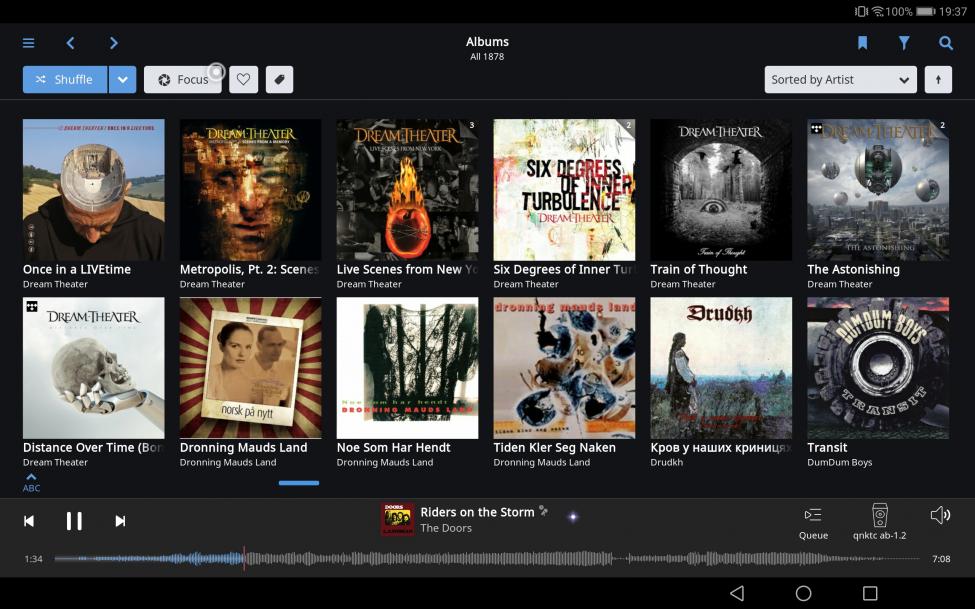Click the Android Back navigation button
This screenshot has width=975, height=609.
(737, 593)
